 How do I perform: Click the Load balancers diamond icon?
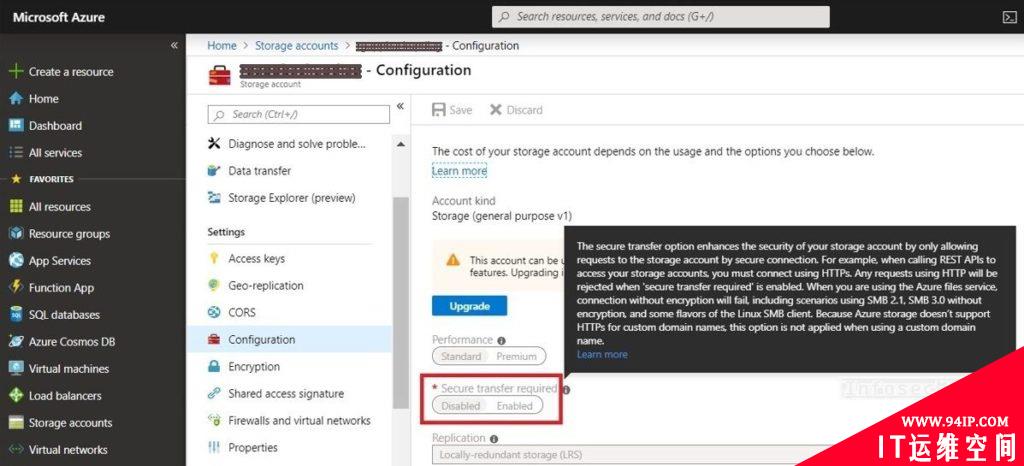coord(16,396)
